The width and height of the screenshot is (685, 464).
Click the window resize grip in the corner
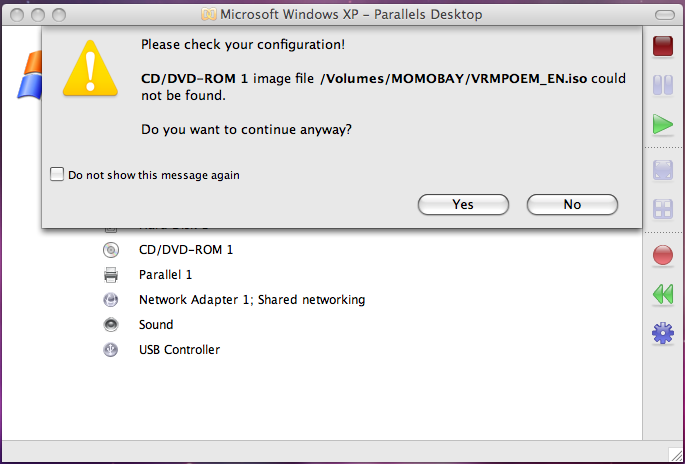677,456
